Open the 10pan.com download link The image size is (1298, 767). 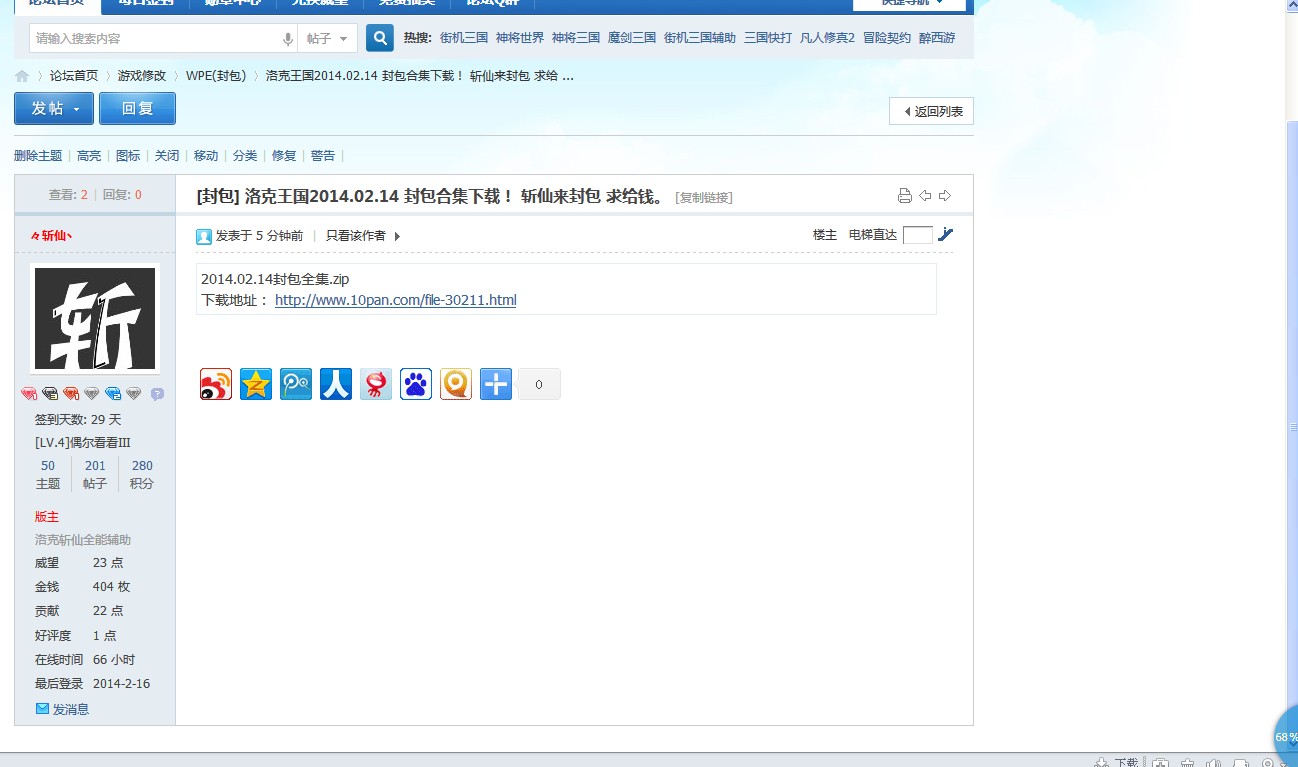(x=396, y=300)
